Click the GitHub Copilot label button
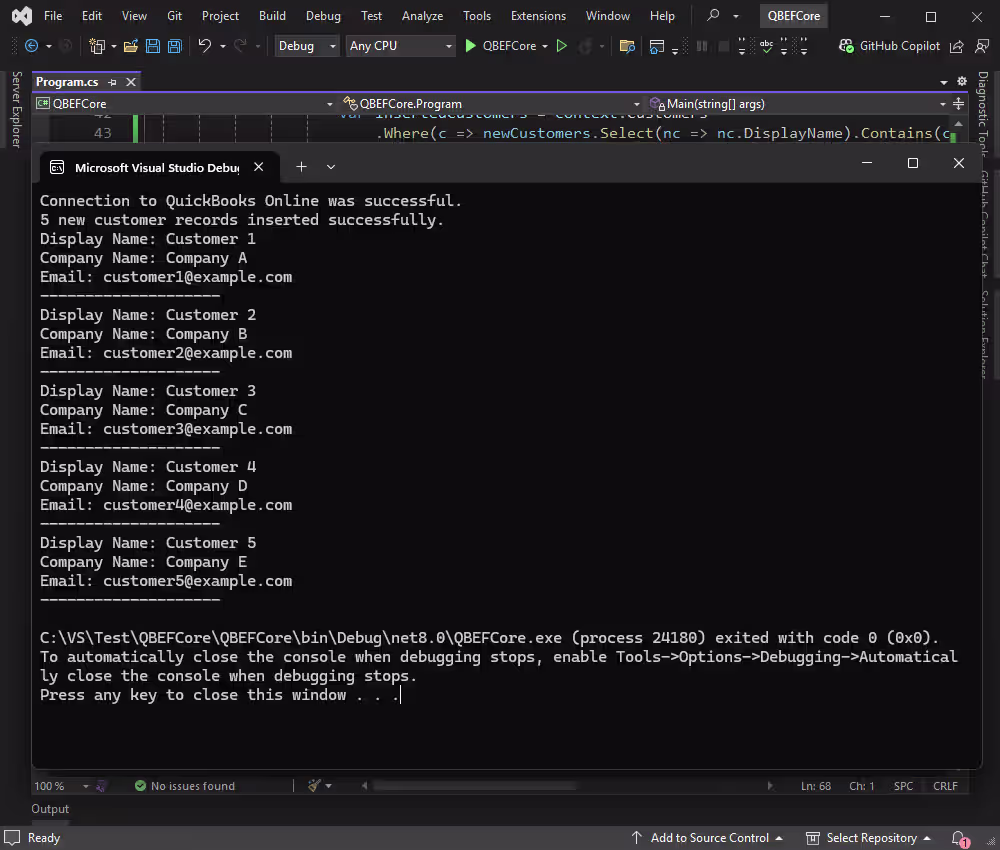 click(x=899, y=46)
